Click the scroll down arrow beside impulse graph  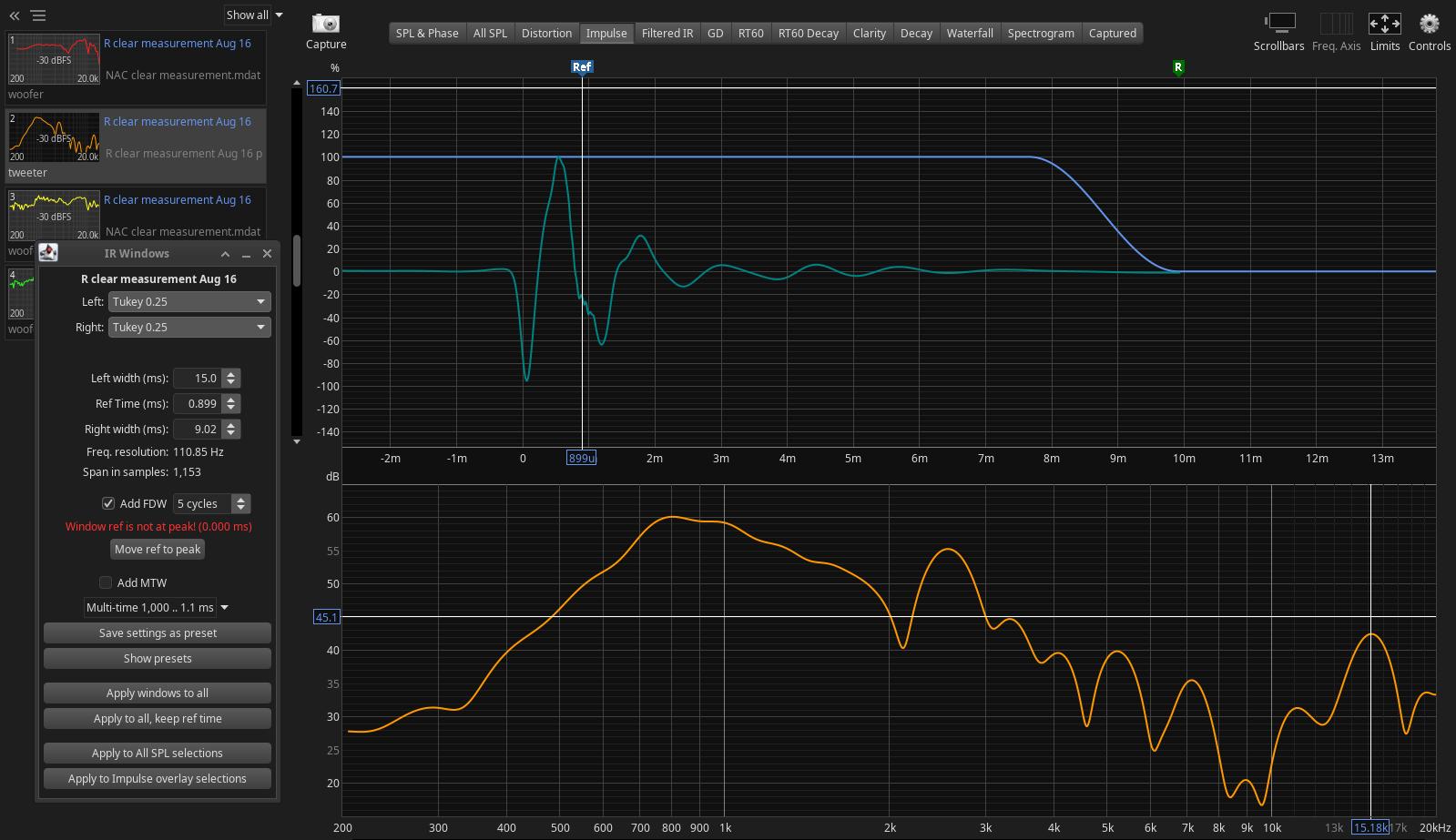click(x=297, y=441)
